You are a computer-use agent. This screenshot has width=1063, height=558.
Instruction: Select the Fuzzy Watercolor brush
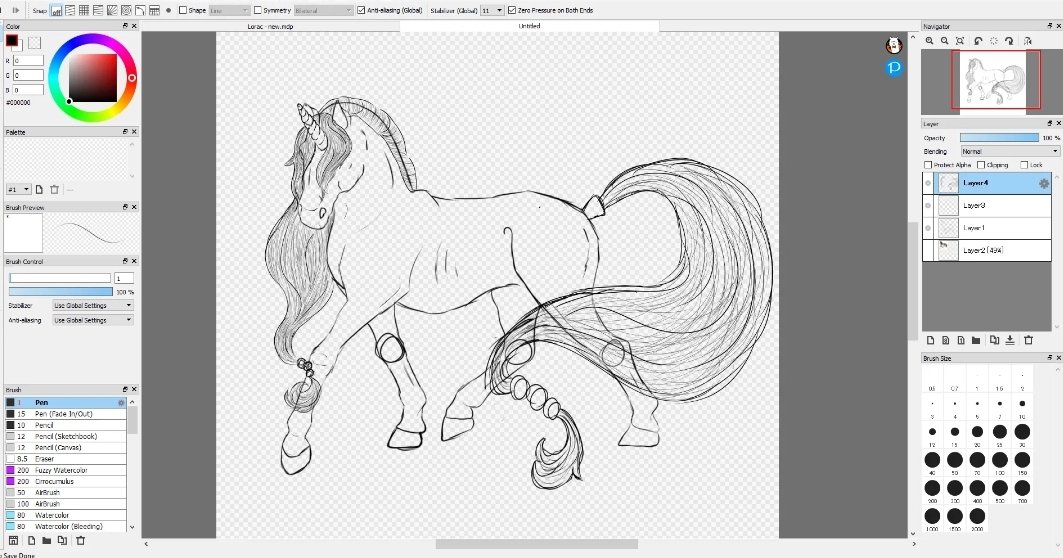coord(66,470)
